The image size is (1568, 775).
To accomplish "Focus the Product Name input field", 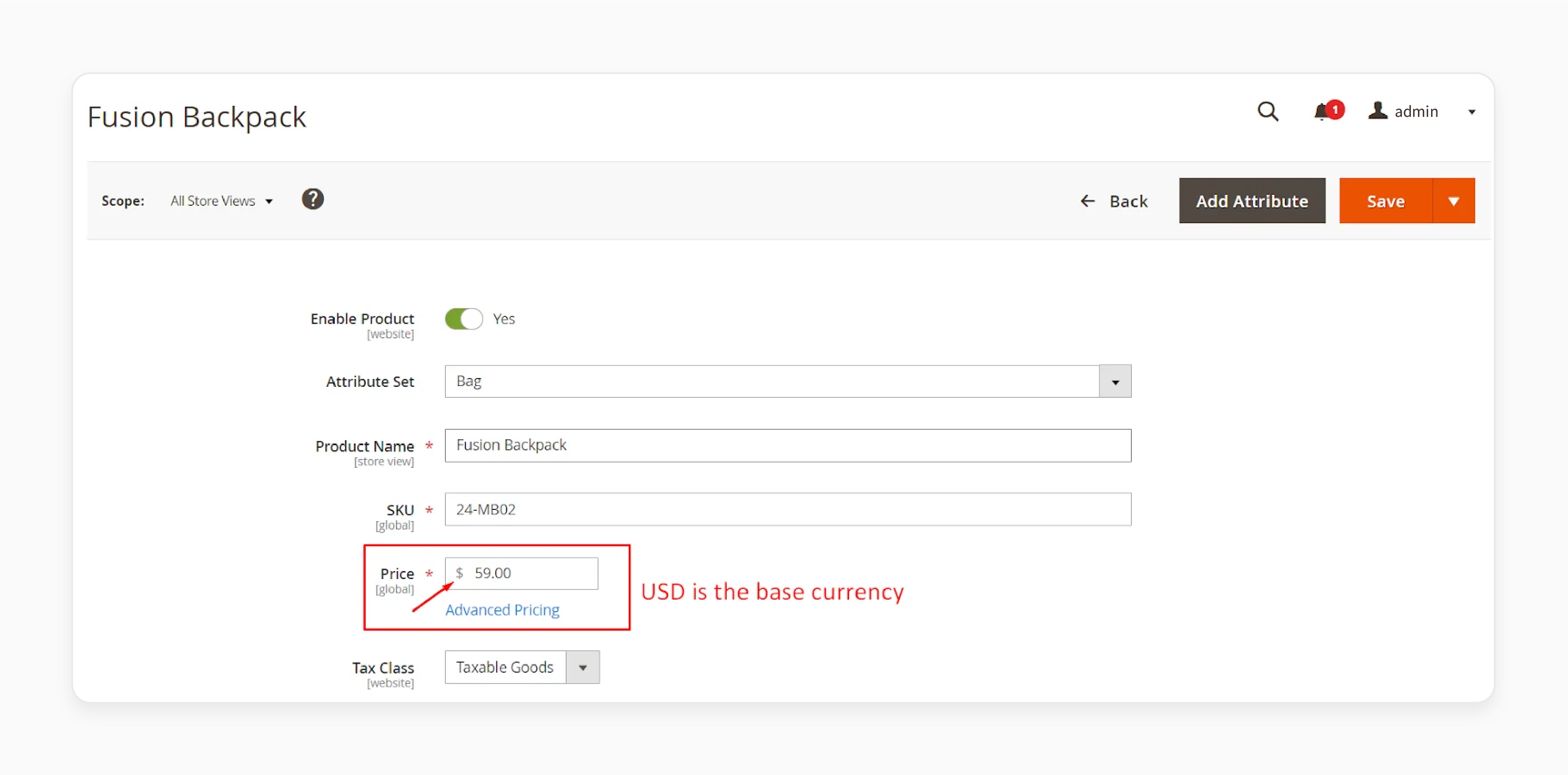I will click(787, 445).
